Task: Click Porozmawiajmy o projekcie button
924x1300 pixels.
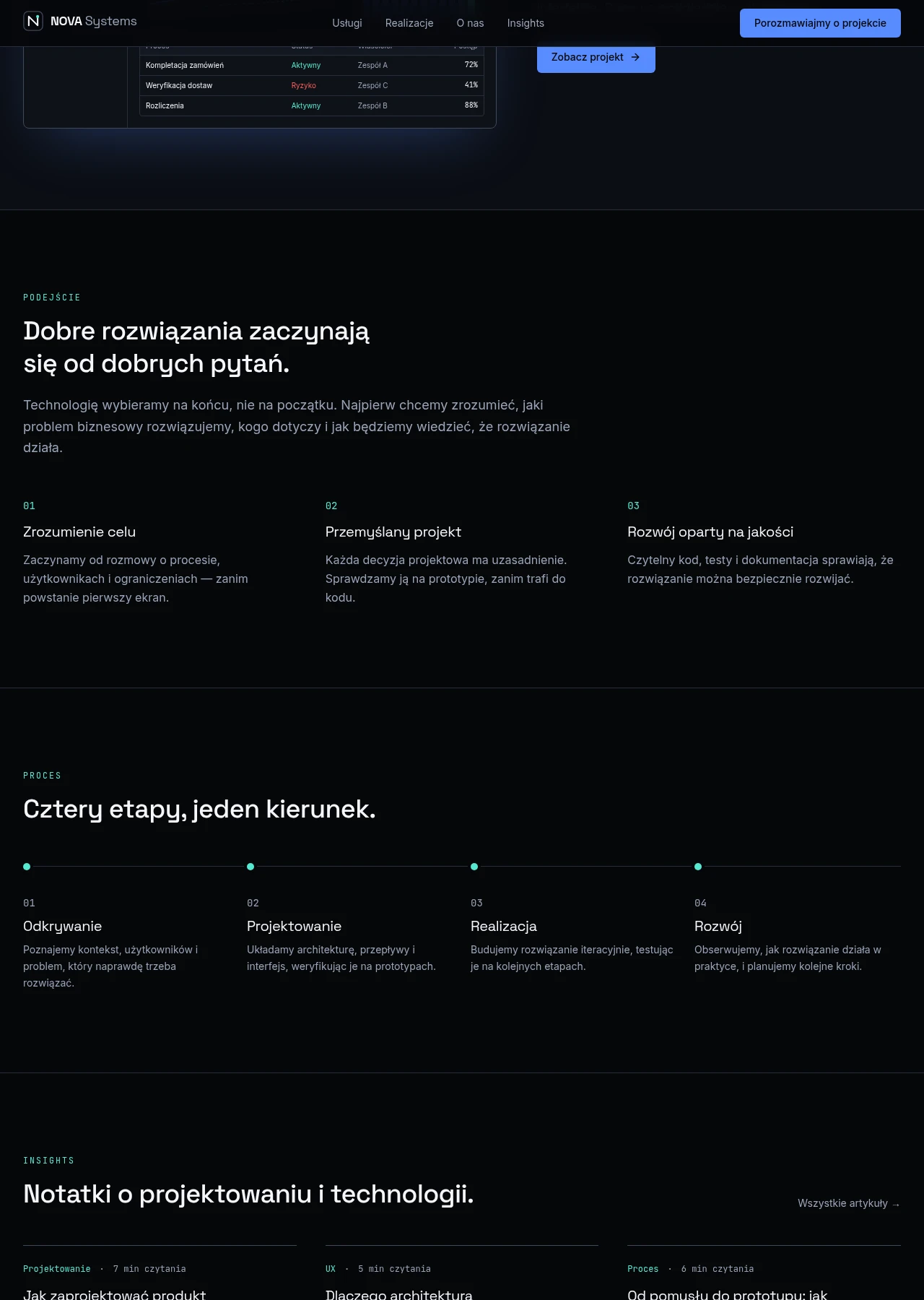Action: pyautogui.click(x=820, y=23)
